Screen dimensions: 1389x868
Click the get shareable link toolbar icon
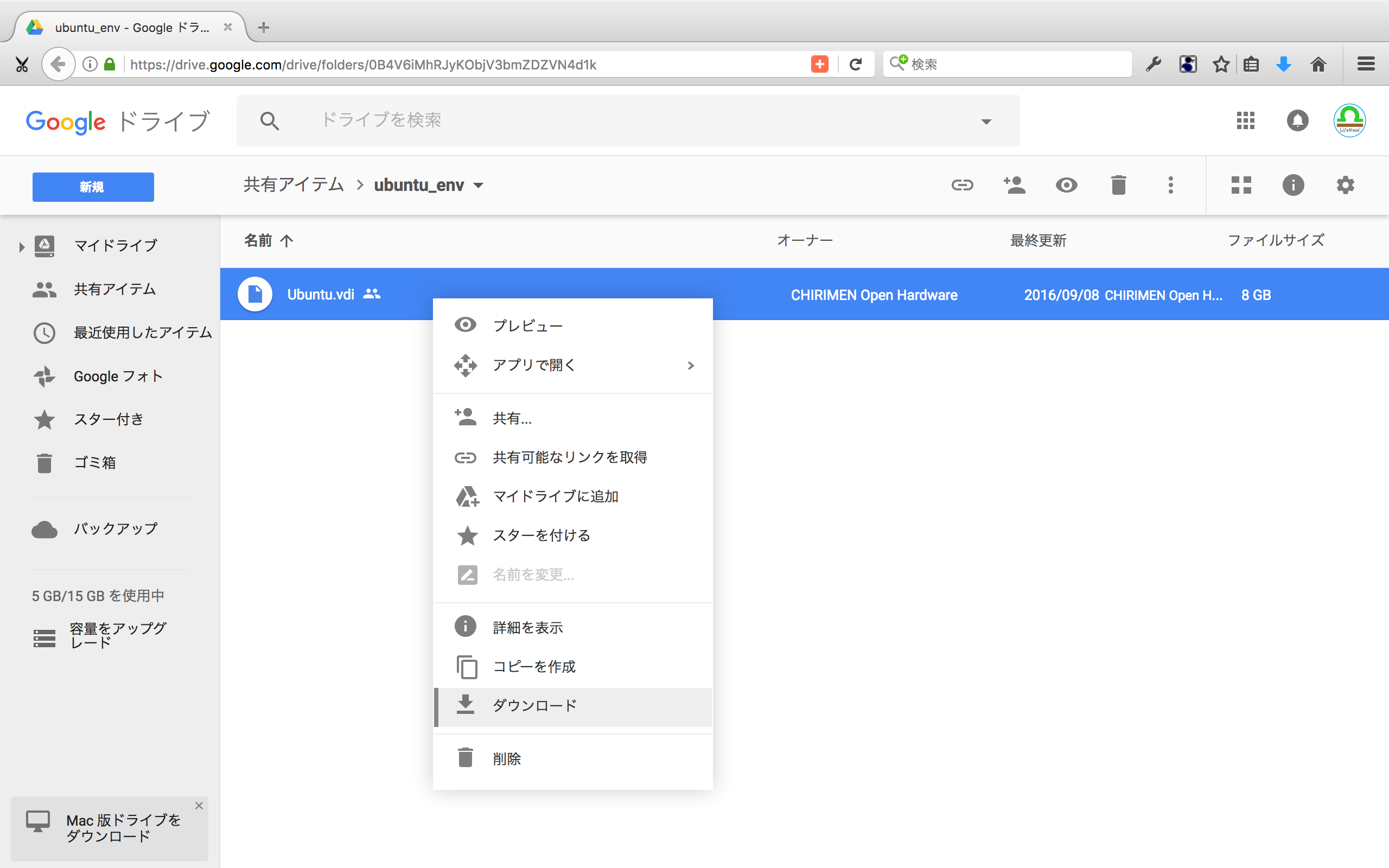point(962,185)
